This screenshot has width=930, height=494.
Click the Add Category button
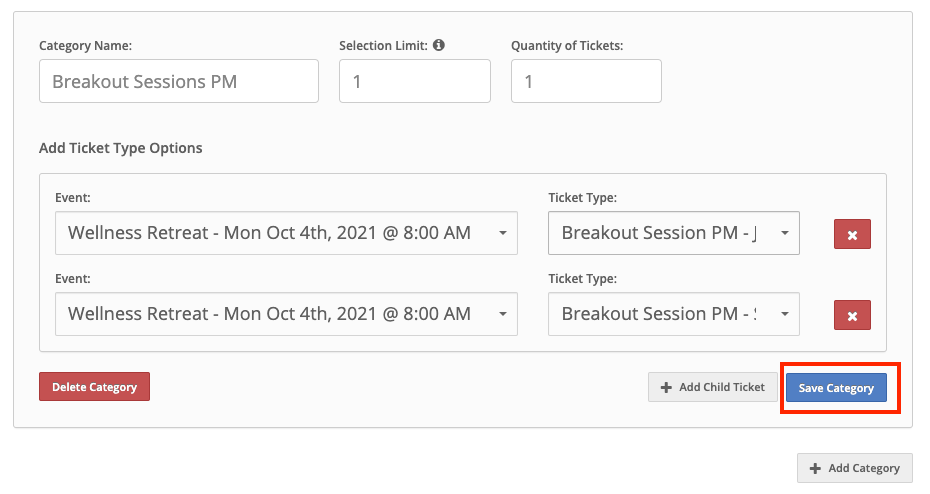click(855, 468)
